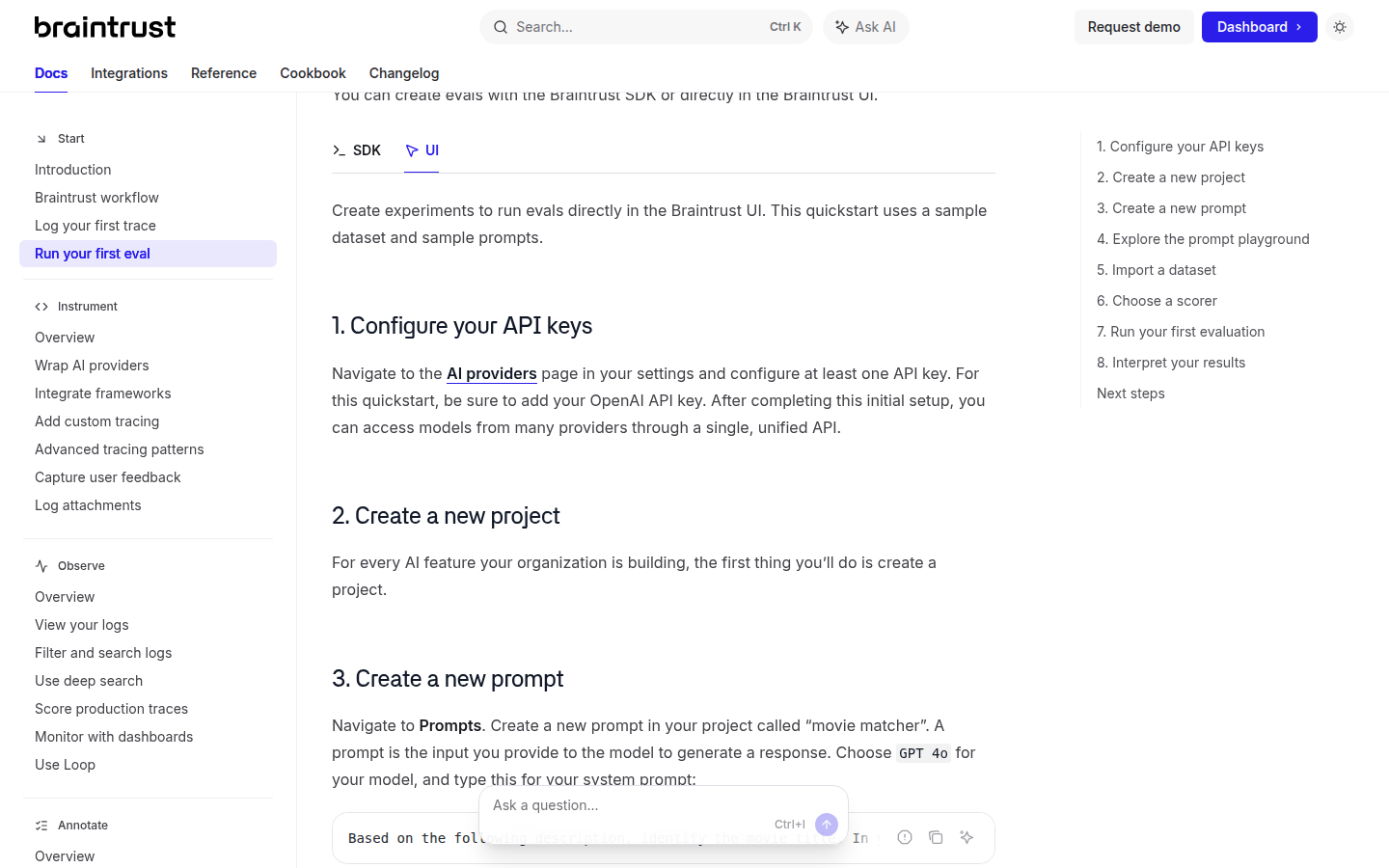The height and width of the screenshot is (868, 1389).
Task: Switch to the SDK tab
Action: (357, 150)
